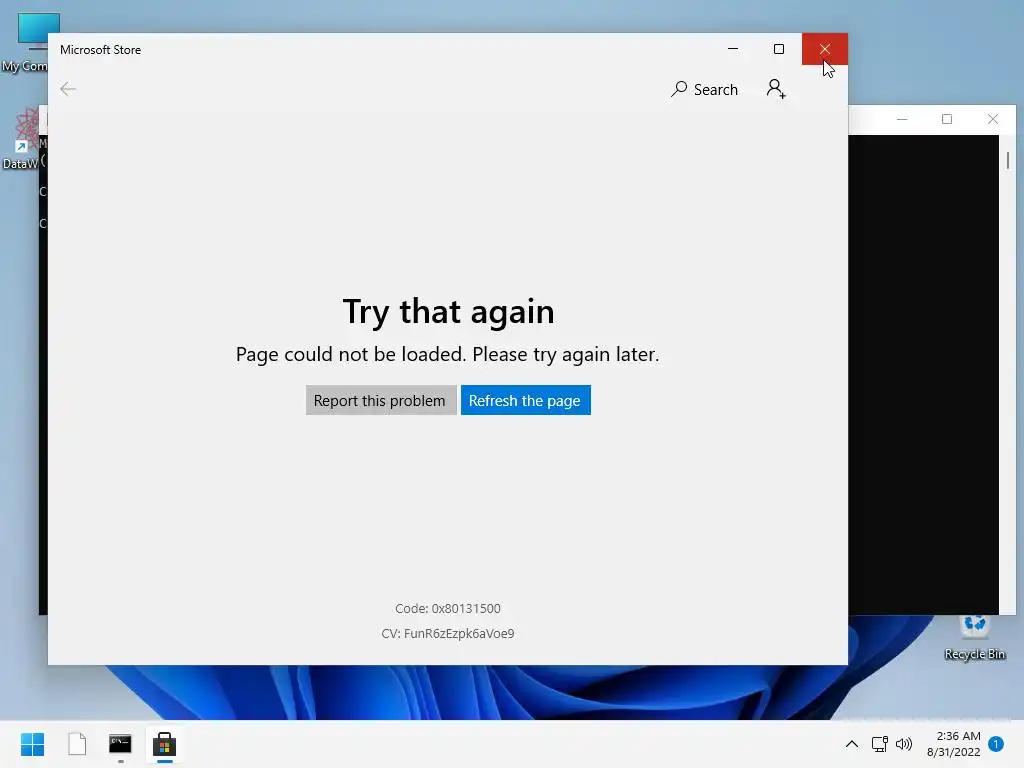Close the Microsoft Store window
The height and width of the screenshot is (768, 1024).
(825, 49)
